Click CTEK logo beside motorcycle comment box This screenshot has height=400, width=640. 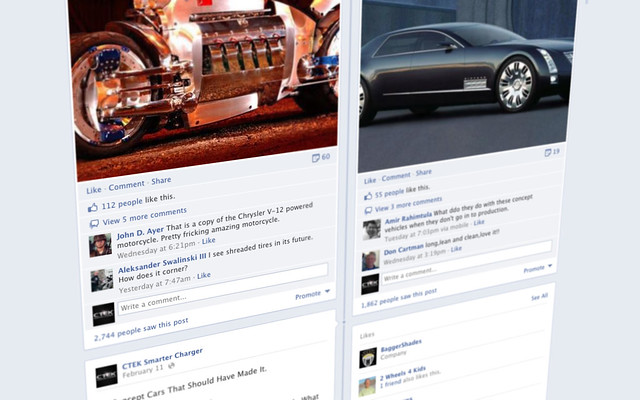point(104,314)
